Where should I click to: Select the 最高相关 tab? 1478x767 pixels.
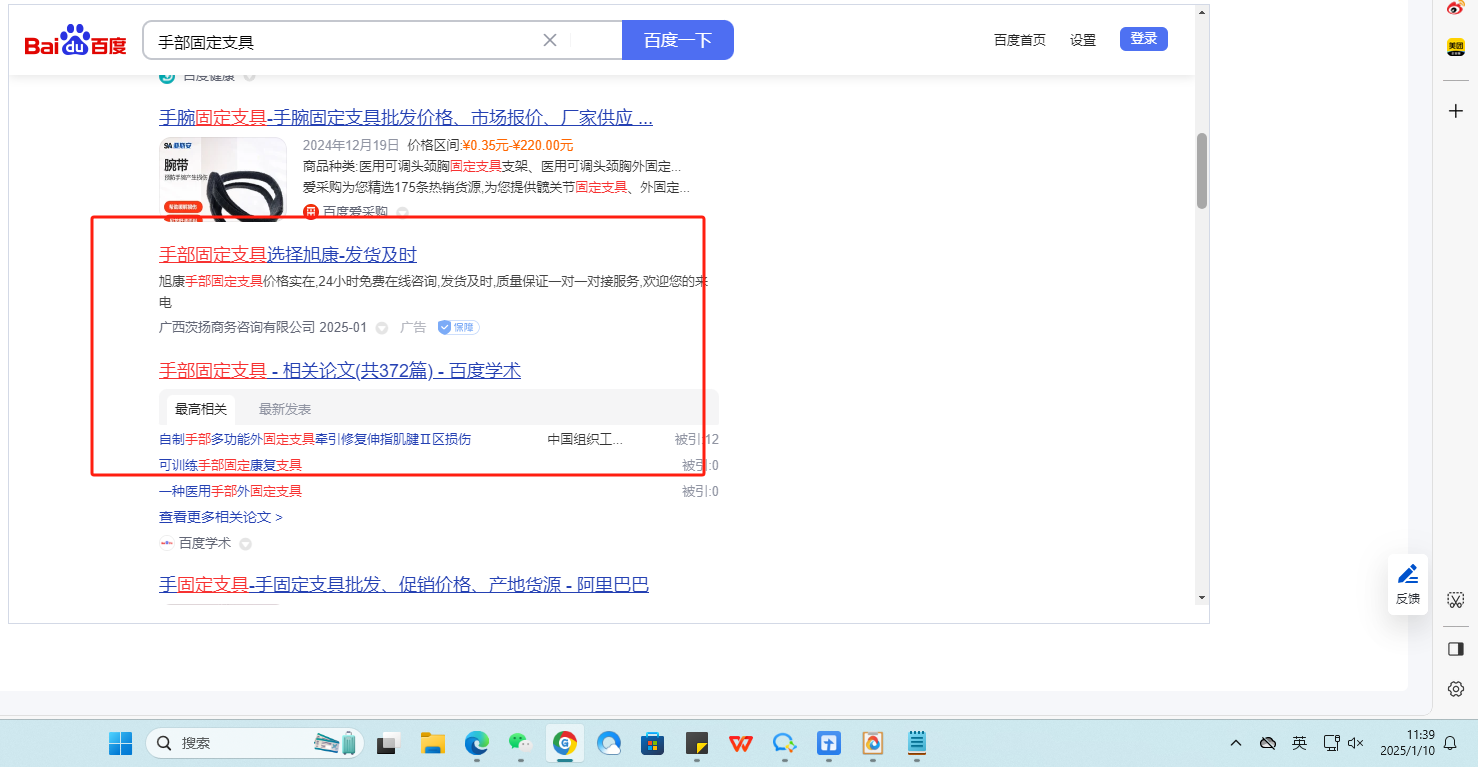pos(201,409)
